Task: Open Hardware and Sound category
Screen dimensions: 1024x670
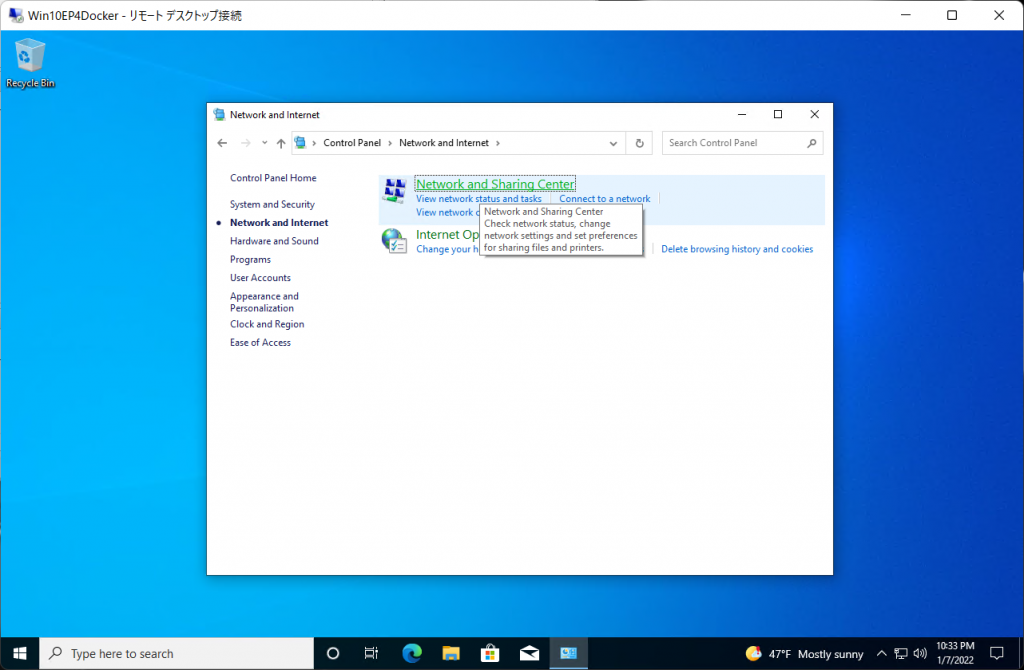Action: pyautogui.click(x=274, y=241)
